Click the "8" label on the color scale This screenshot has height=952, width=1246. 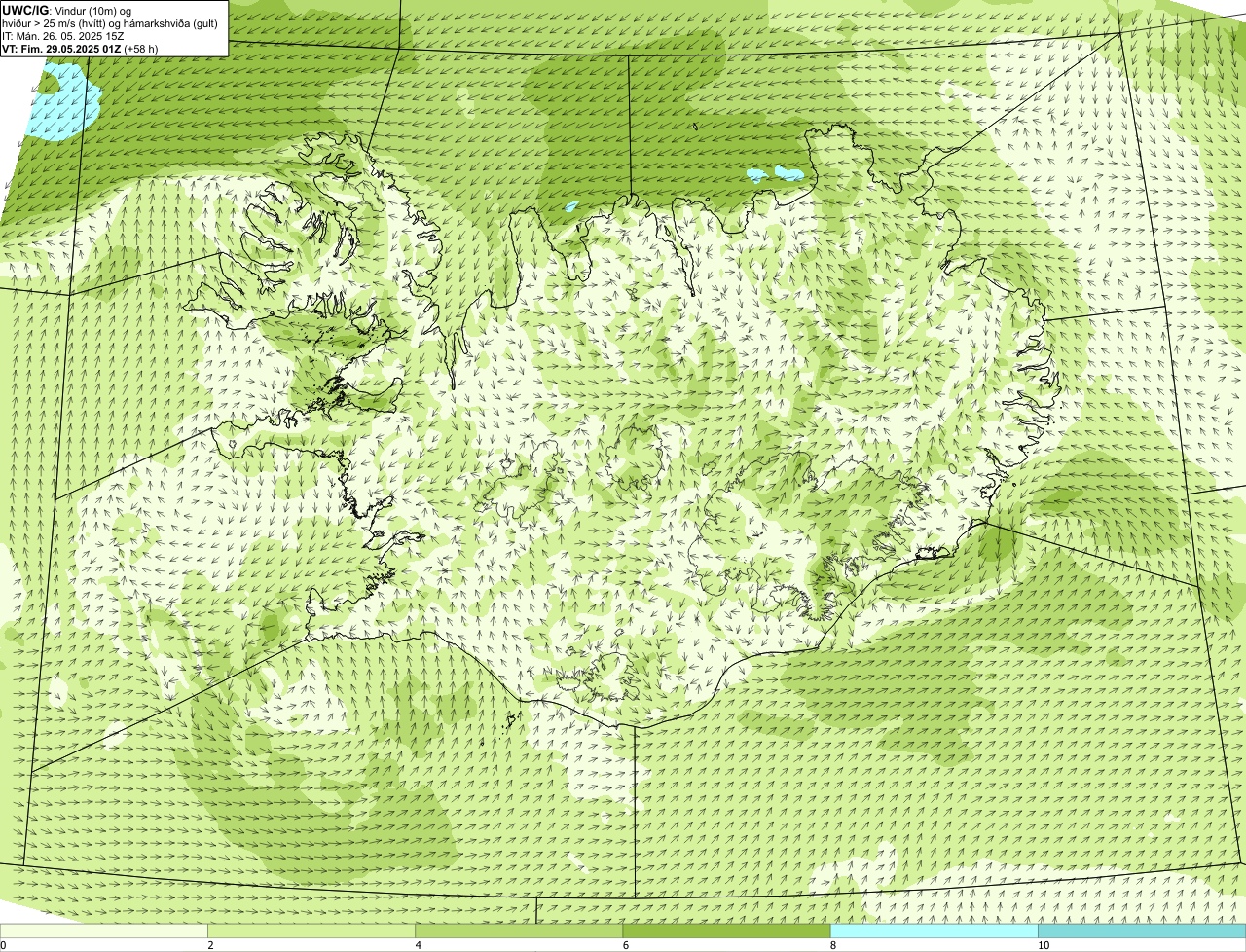click(x=832, y=945)
